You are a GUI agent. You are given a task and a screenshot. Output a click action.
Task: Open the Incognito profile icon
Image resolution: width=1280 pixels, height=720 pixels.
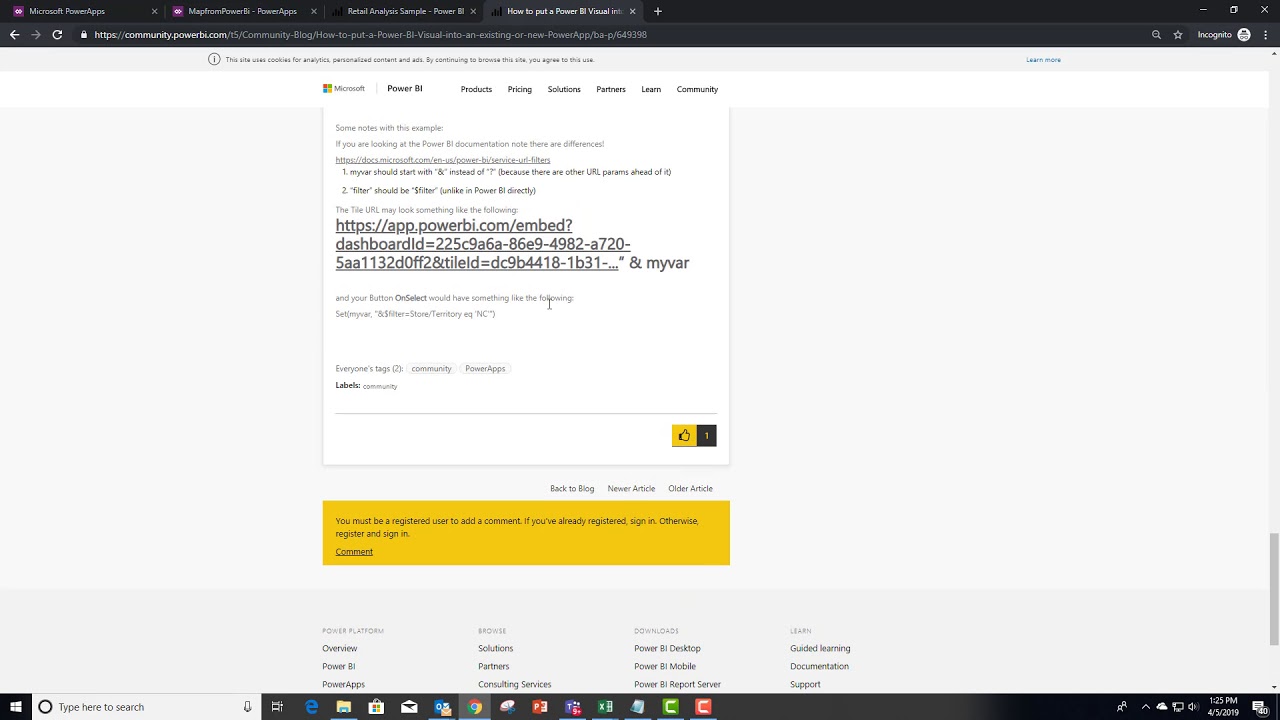coord(1244,34)
